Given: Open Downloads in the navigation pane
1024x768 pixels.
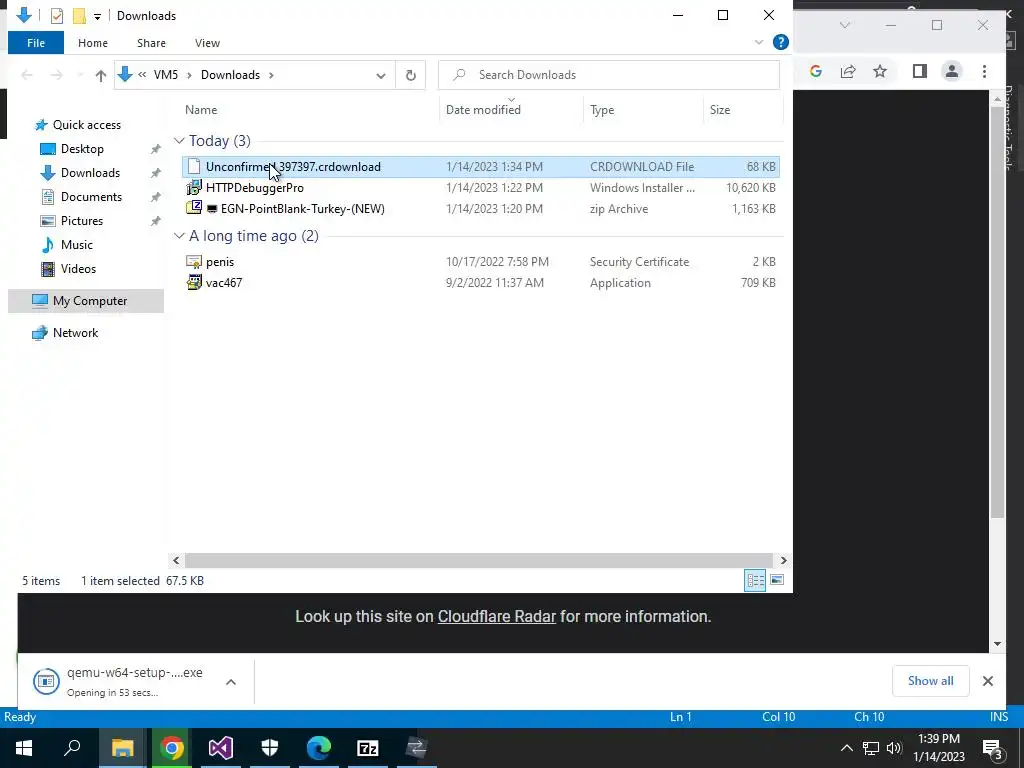Looking at the screenshot, I should click(90, 173).
